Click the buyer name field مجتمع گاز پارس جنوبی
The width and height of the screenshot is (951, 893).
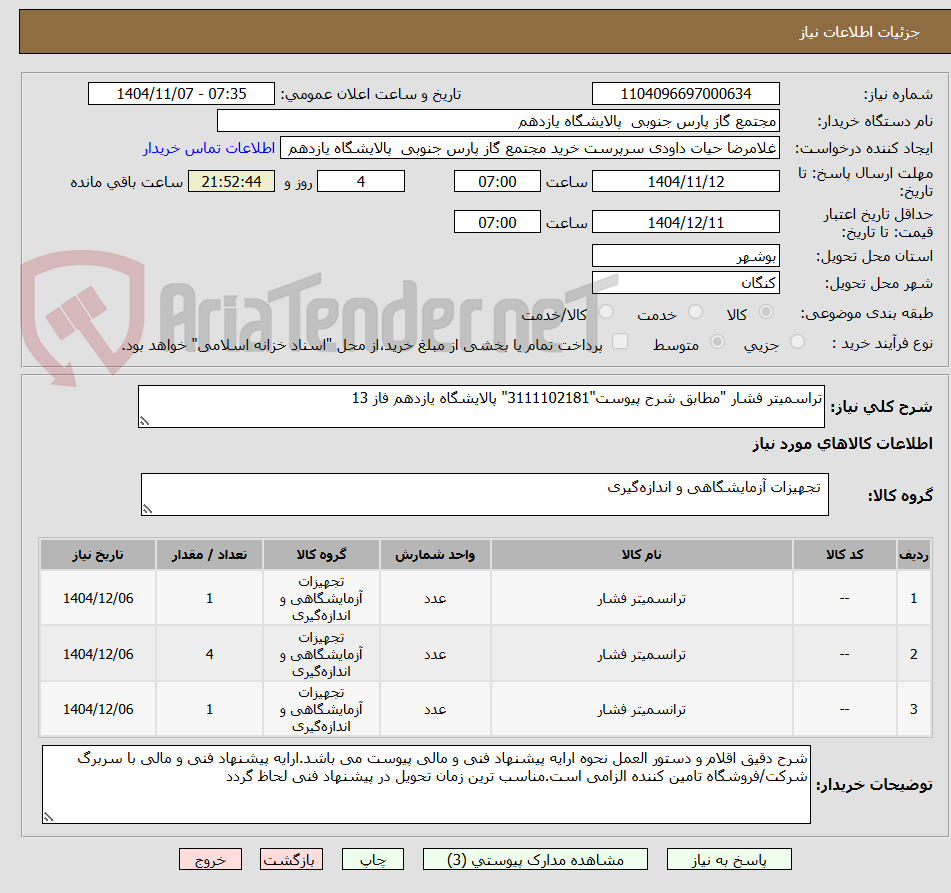[x=498, y=121]
